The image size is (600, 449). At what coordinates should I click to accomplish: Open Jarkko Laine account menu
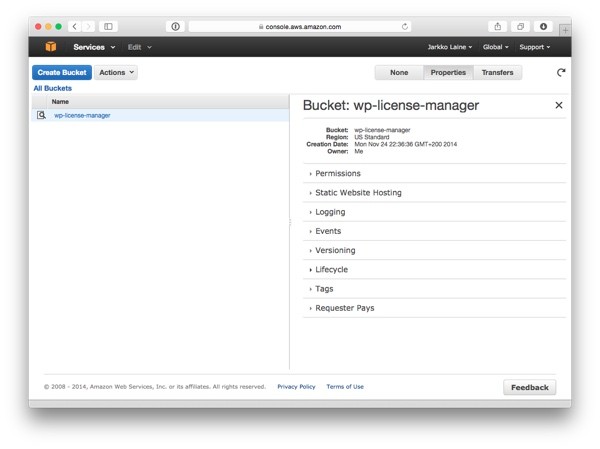[450, 47]
